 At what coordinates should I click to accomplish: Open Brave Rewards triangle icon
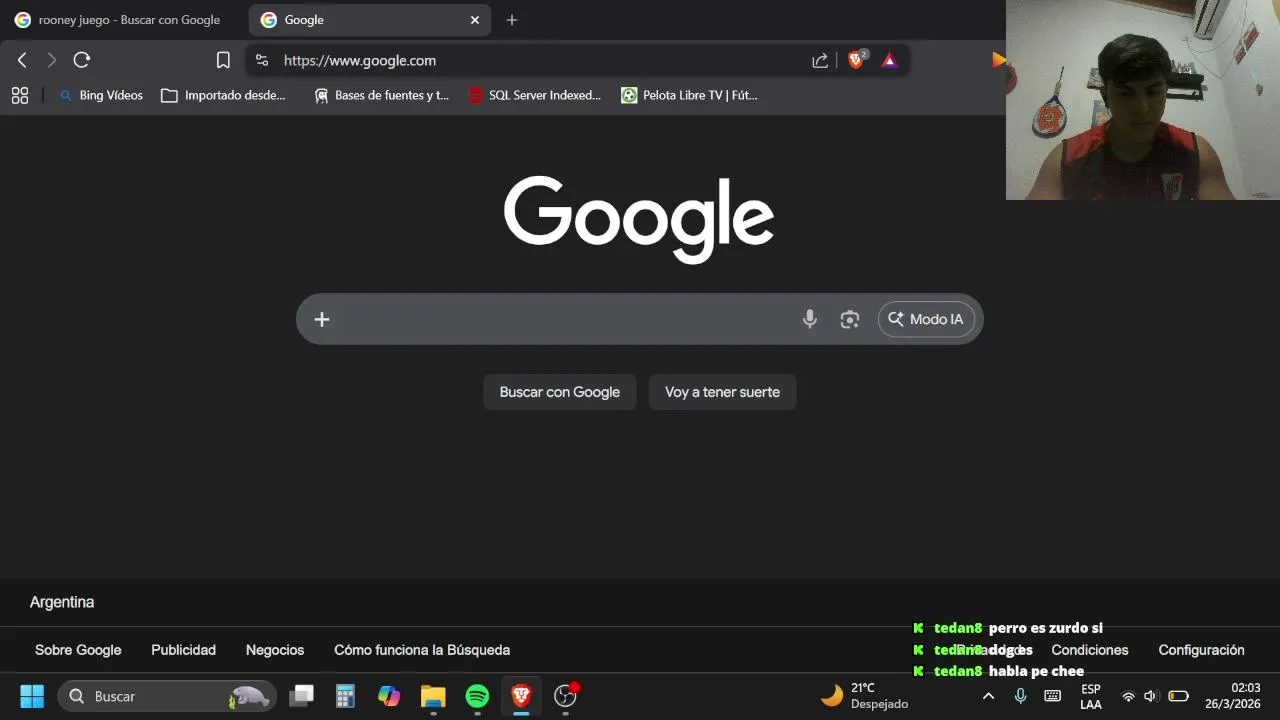click(889, 60)
